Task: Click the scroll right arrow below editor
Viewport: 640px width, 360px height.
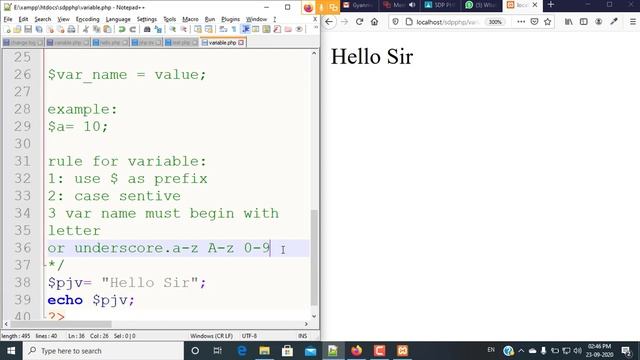Action: [x=306, y=324]
